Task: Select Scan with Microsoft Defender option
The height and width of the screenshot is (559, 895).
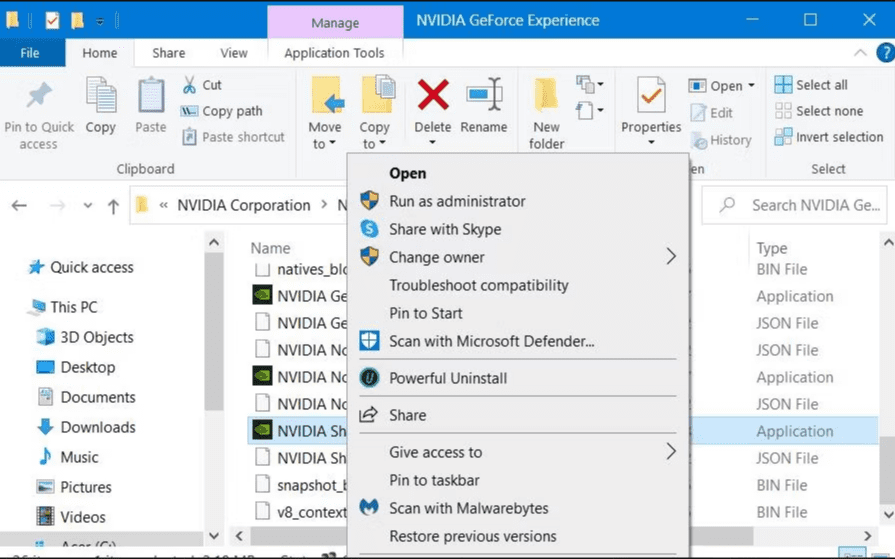Action: 491,341
